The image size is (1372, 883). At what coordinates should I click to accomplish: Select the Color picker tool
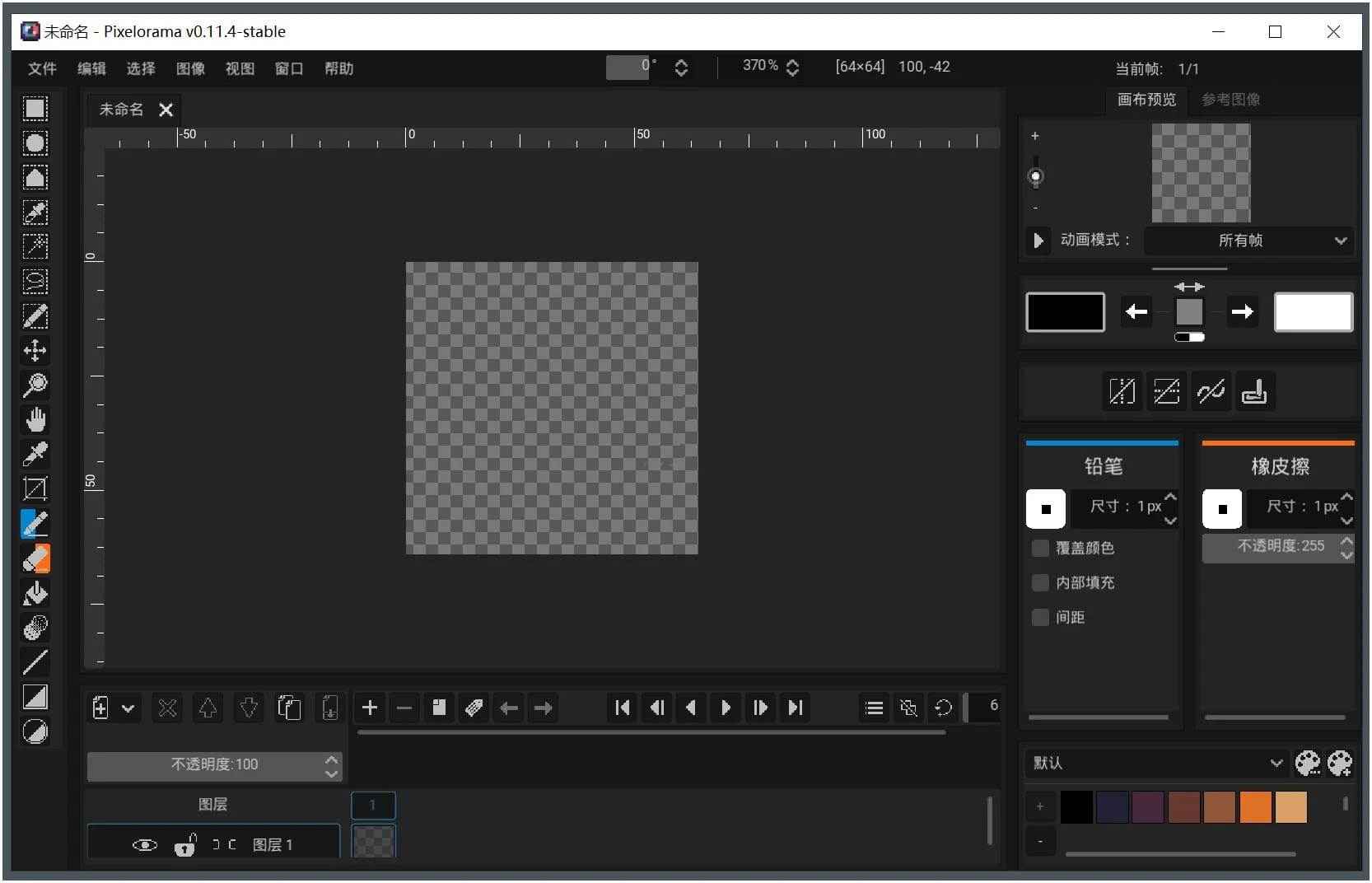tap(35, 455)
